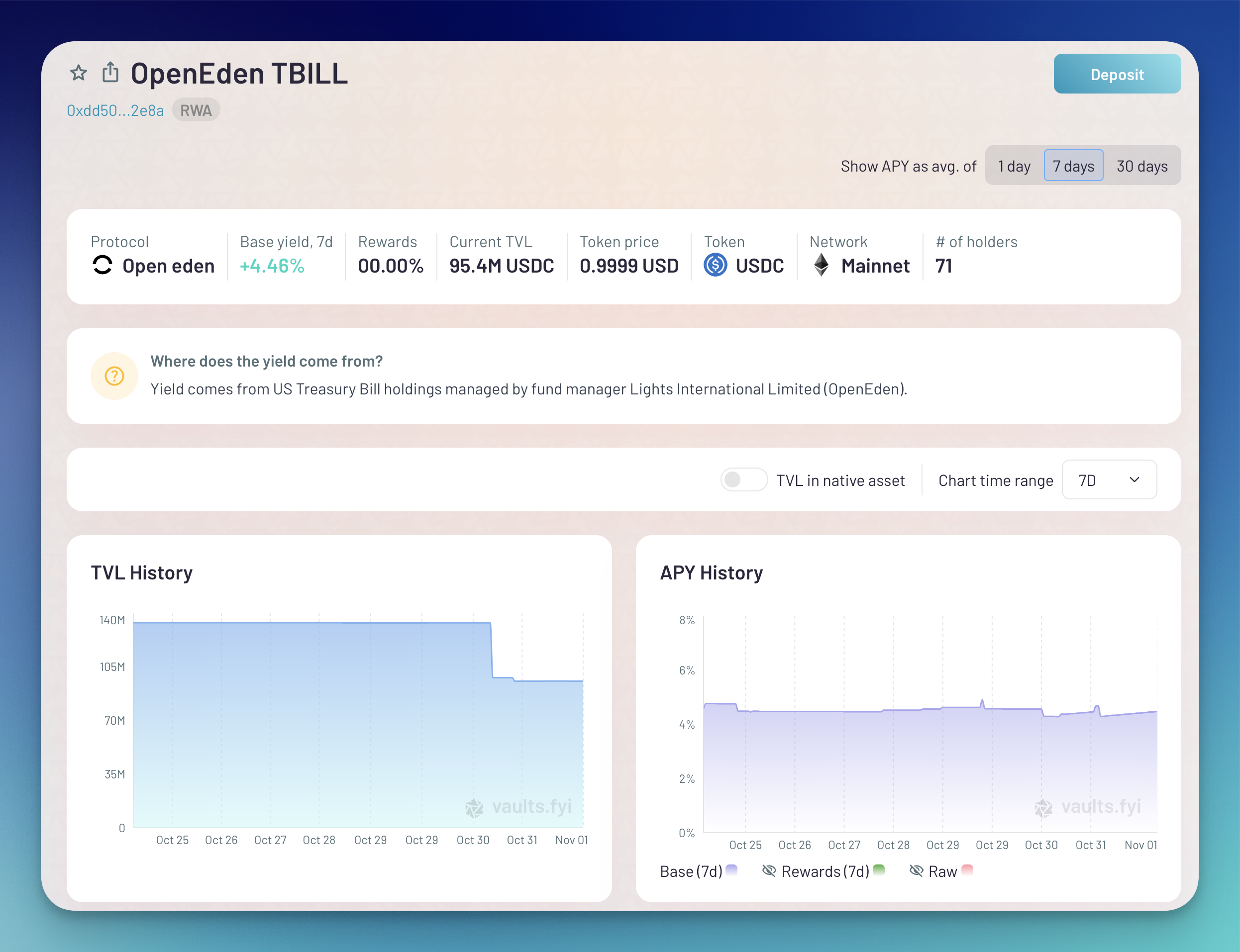Open the Chart time range 7D dropdown
This screenshot has width=1240, height=952.
1109,480
